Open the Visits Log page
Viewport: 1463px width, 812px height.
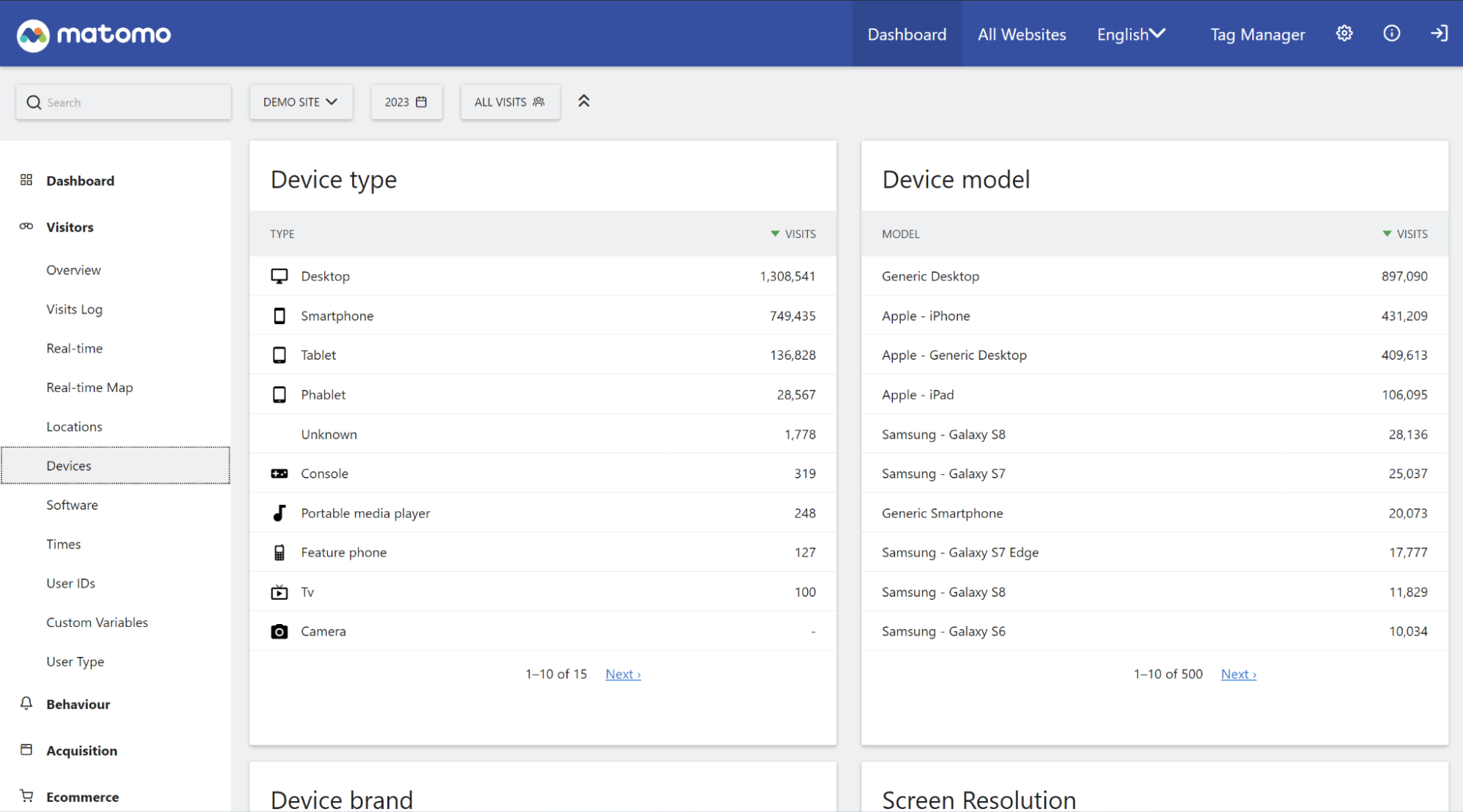(74, 309)
